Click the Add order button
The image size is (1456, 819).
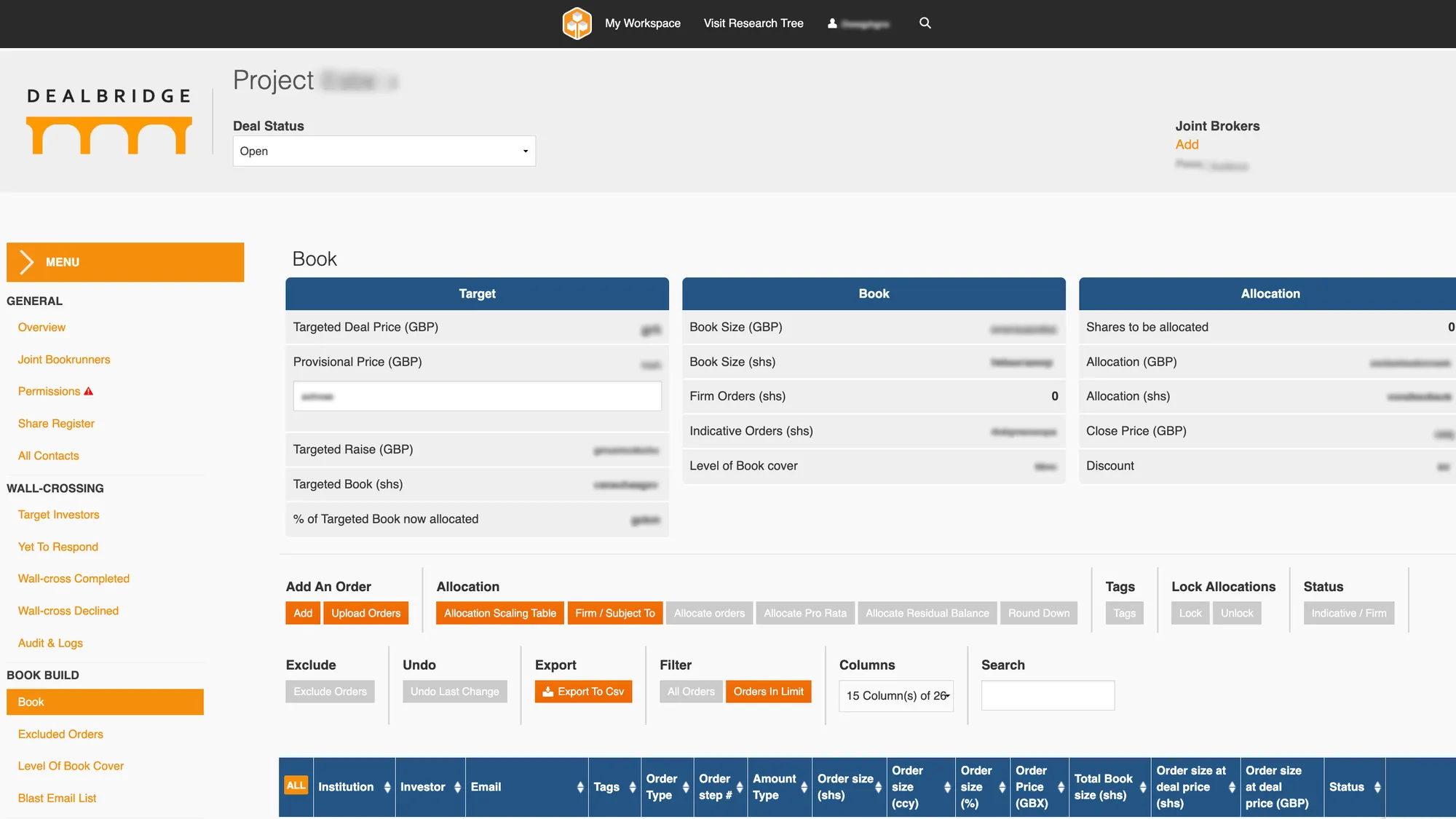click(303, 613)
